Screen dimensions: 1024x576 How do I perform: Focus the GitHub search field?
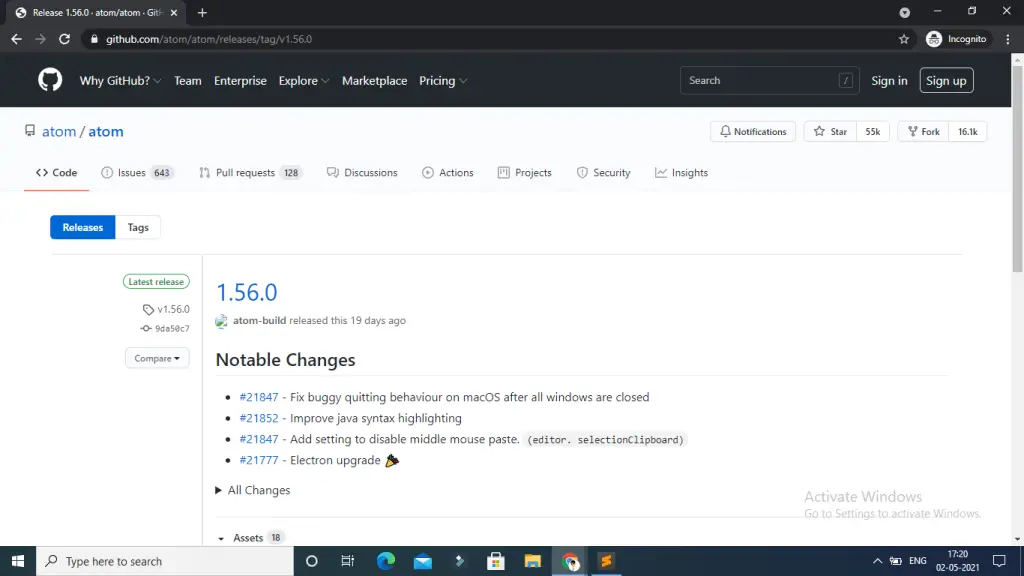tap(769, 80)
